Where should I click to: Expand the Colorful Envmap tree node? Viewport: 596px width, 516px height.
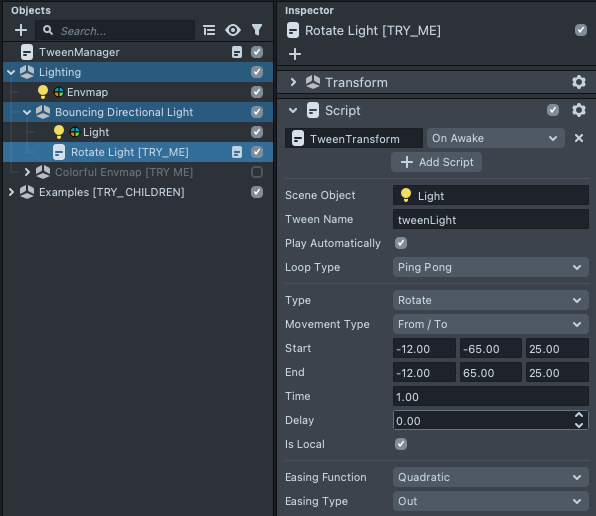coord(27,172)
